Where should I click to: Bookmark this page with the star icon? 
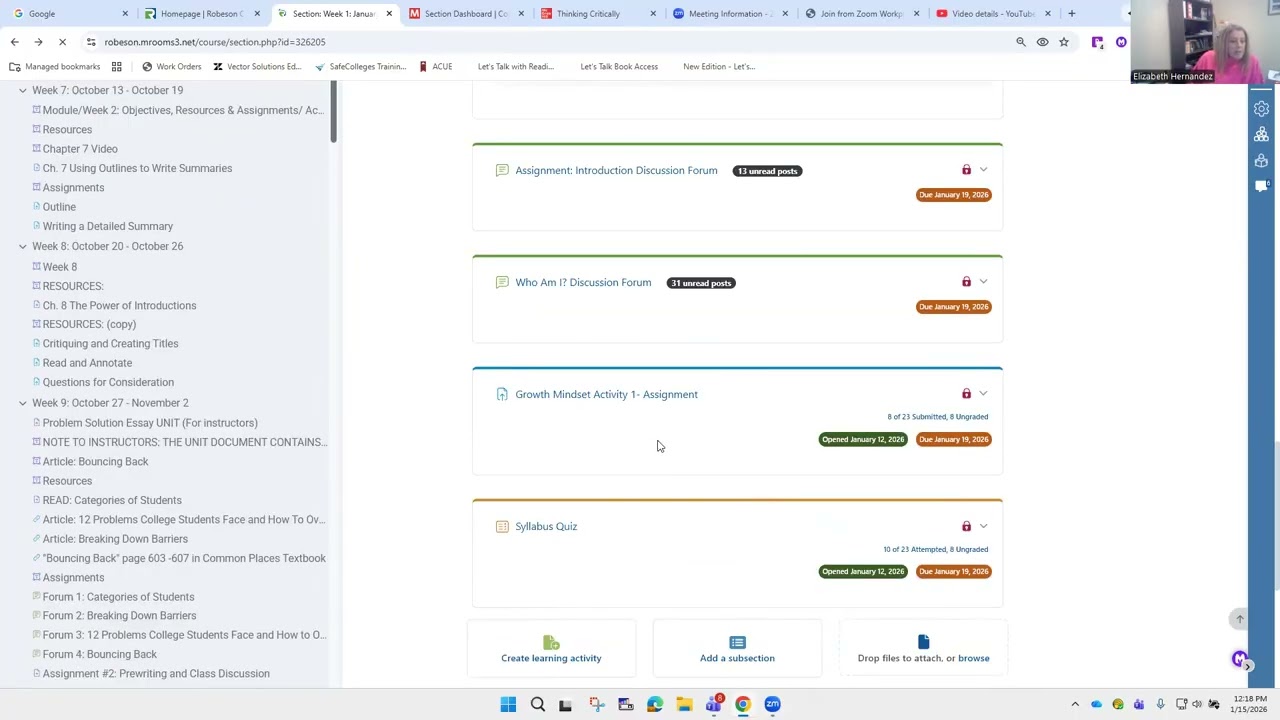pos(1064,42)
